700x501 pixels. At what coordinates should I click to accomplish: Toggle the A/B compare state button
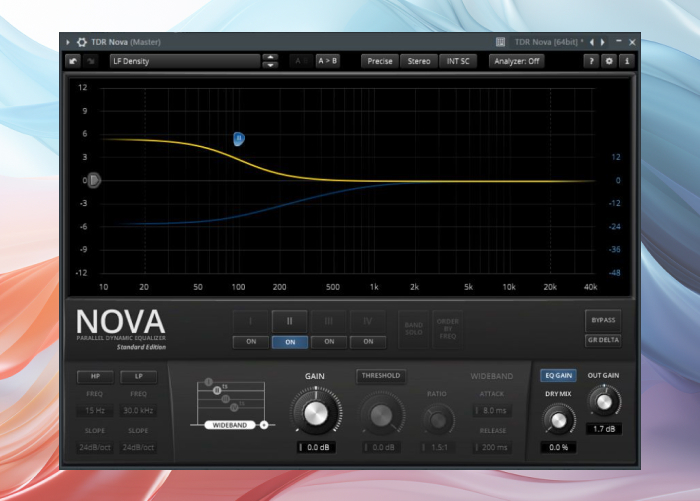coord(301,61)
